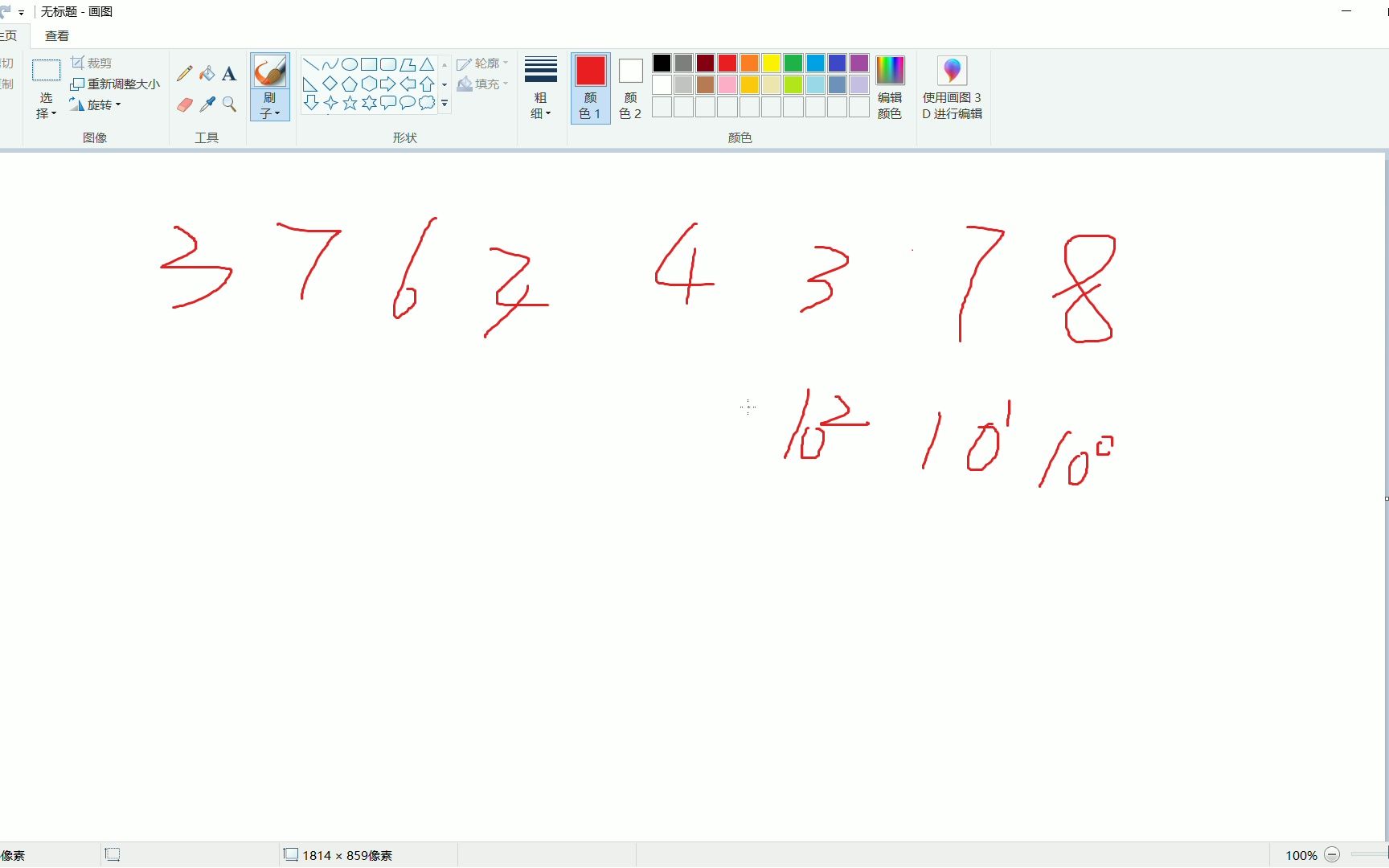Screen dimensions: 1389x868
Task: Click the redo arrow in title bar
Action: coord(5,12)
